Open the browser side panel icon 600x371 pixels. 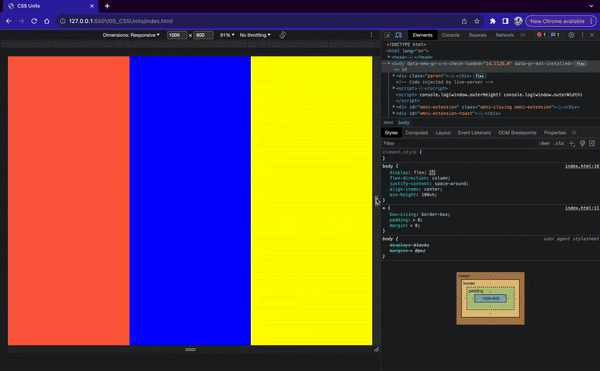coord(505,21)
